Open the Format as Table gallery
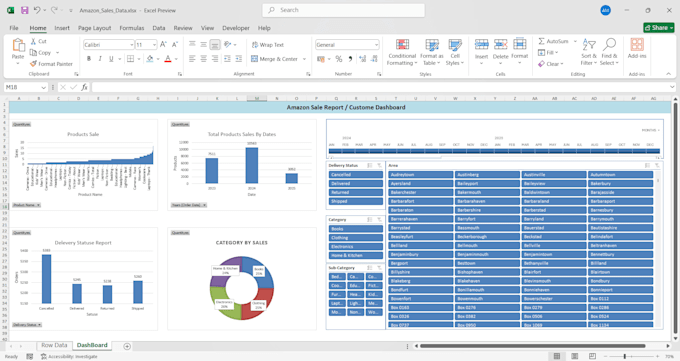The width and height of the screenshot is (680, 361). point(432,52)
